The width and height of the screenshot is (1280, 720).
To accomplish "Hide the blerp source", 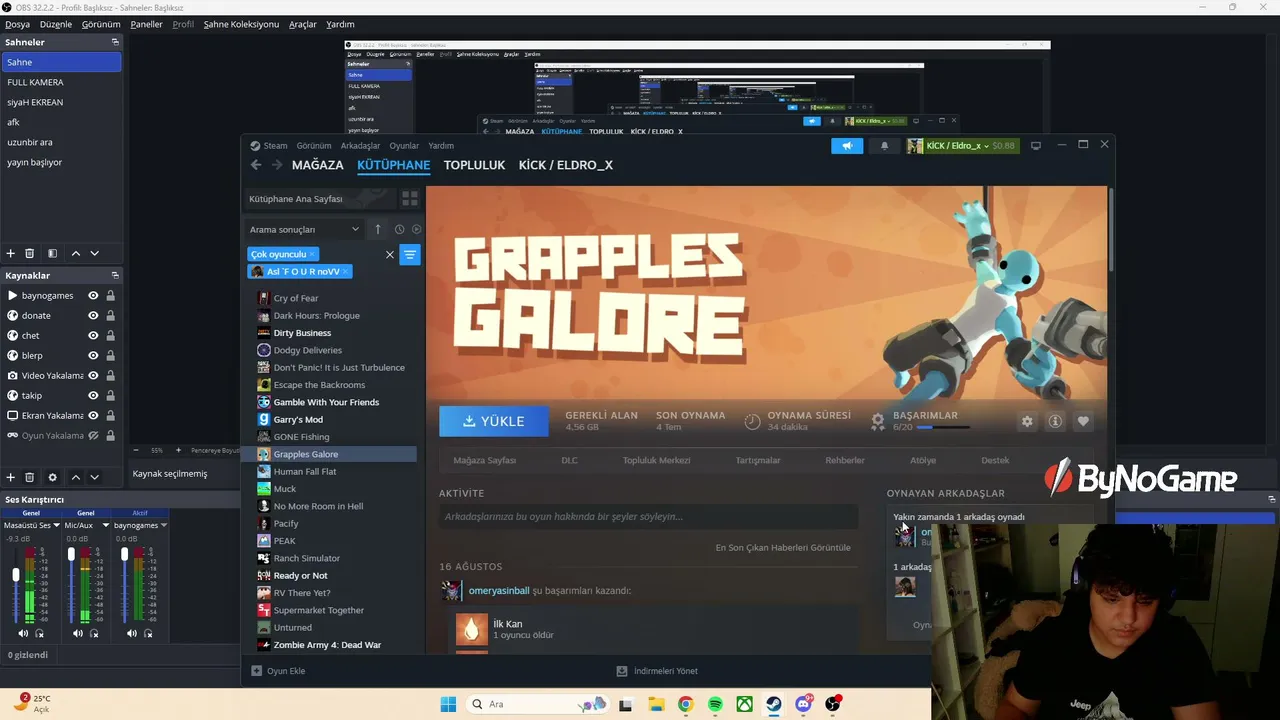I will click(93, 356).
